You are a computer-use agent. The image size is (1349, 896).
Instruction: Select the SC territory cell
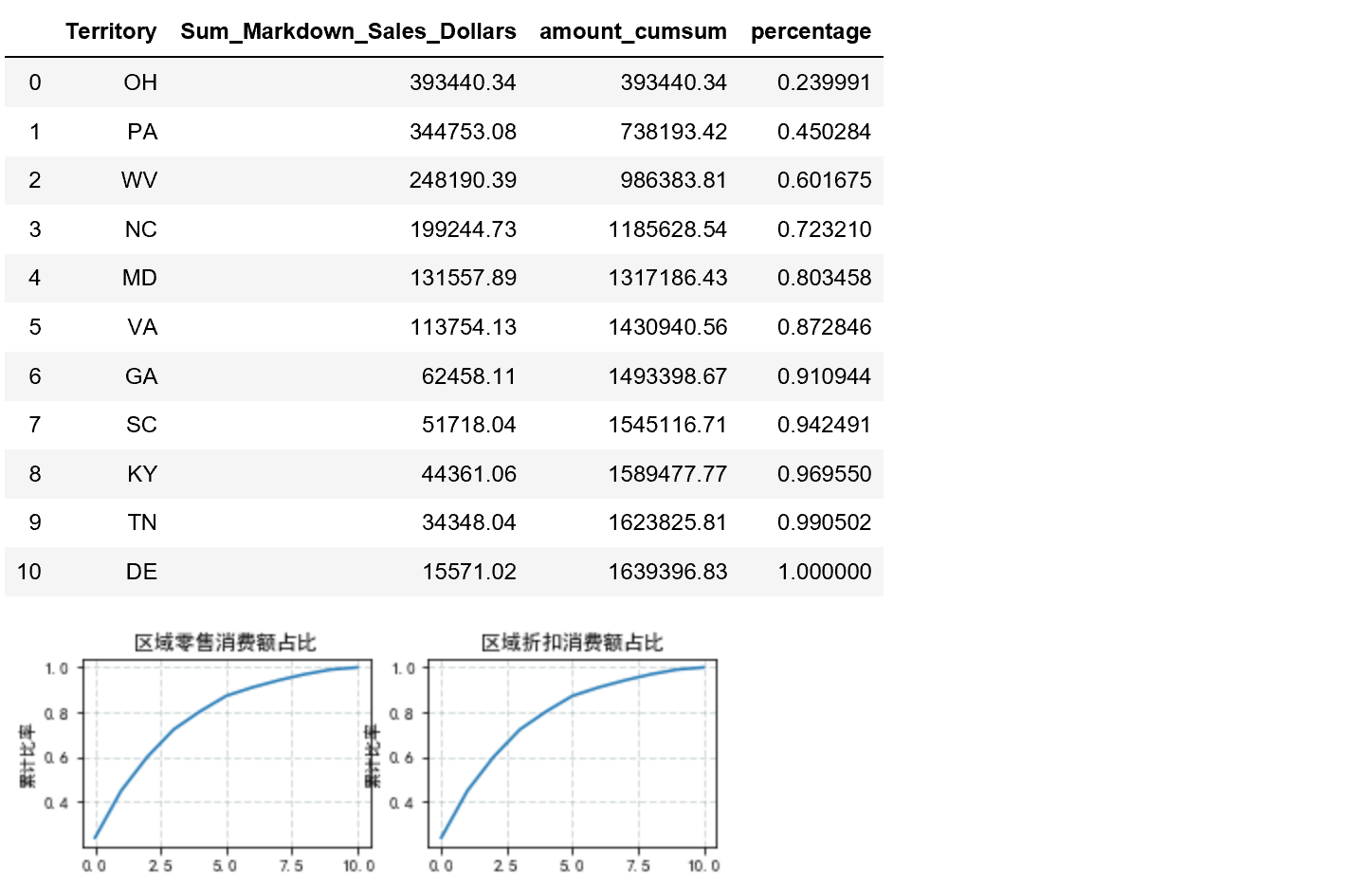(141, 425)
